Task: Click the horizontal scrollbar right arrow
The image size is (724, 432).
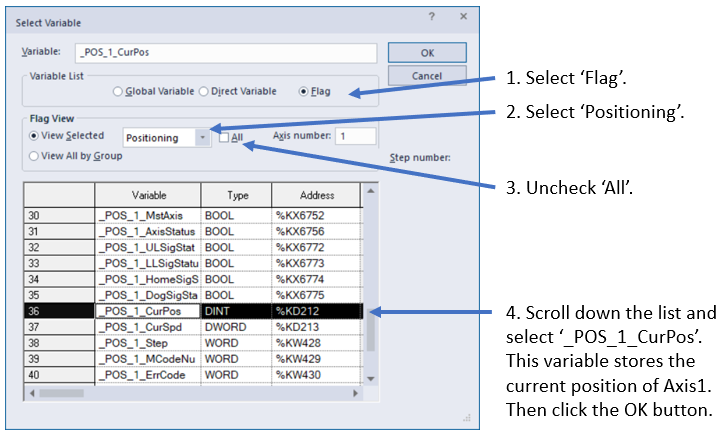Action: coord(355,392)
